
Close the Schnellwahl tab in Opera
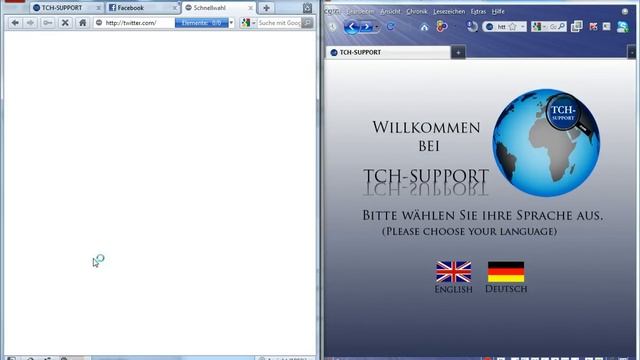[x=251, y=8]
